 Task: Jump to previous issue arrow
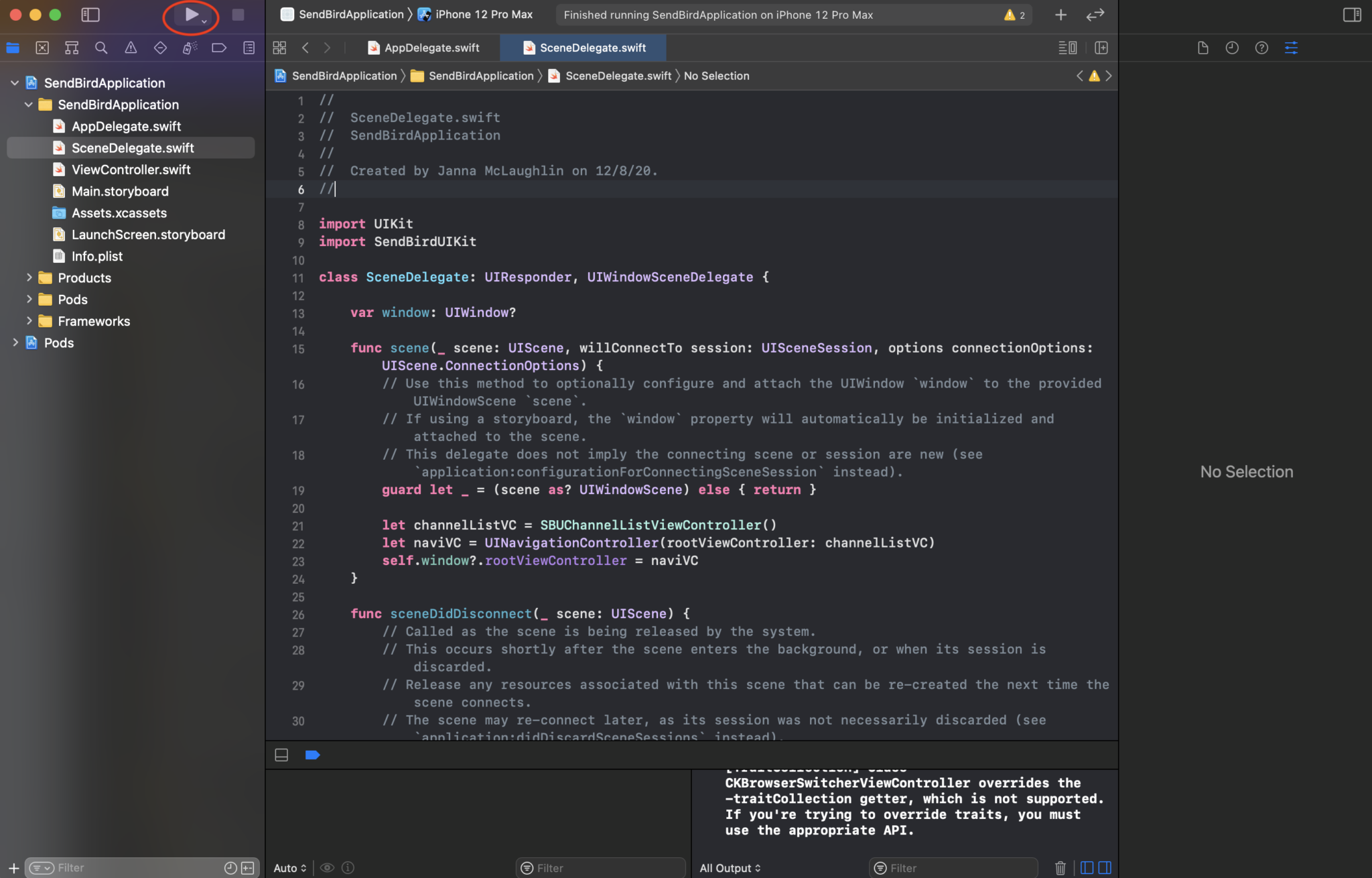(x=1079, y=76)
